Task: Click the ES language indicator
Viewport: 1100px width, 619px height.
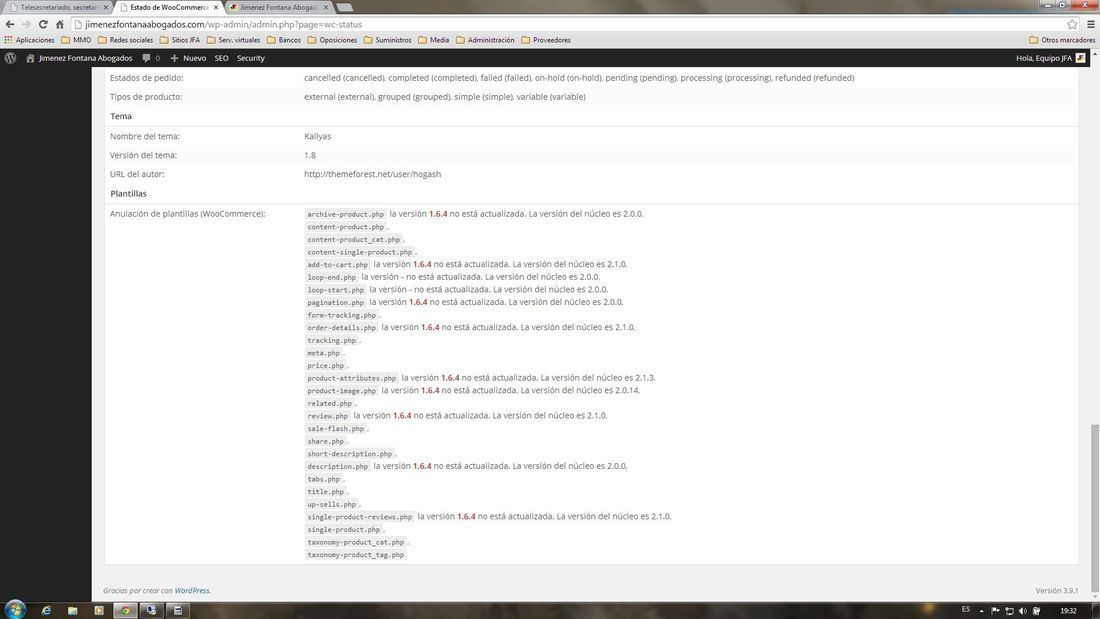Action: (x=965, y=609)
